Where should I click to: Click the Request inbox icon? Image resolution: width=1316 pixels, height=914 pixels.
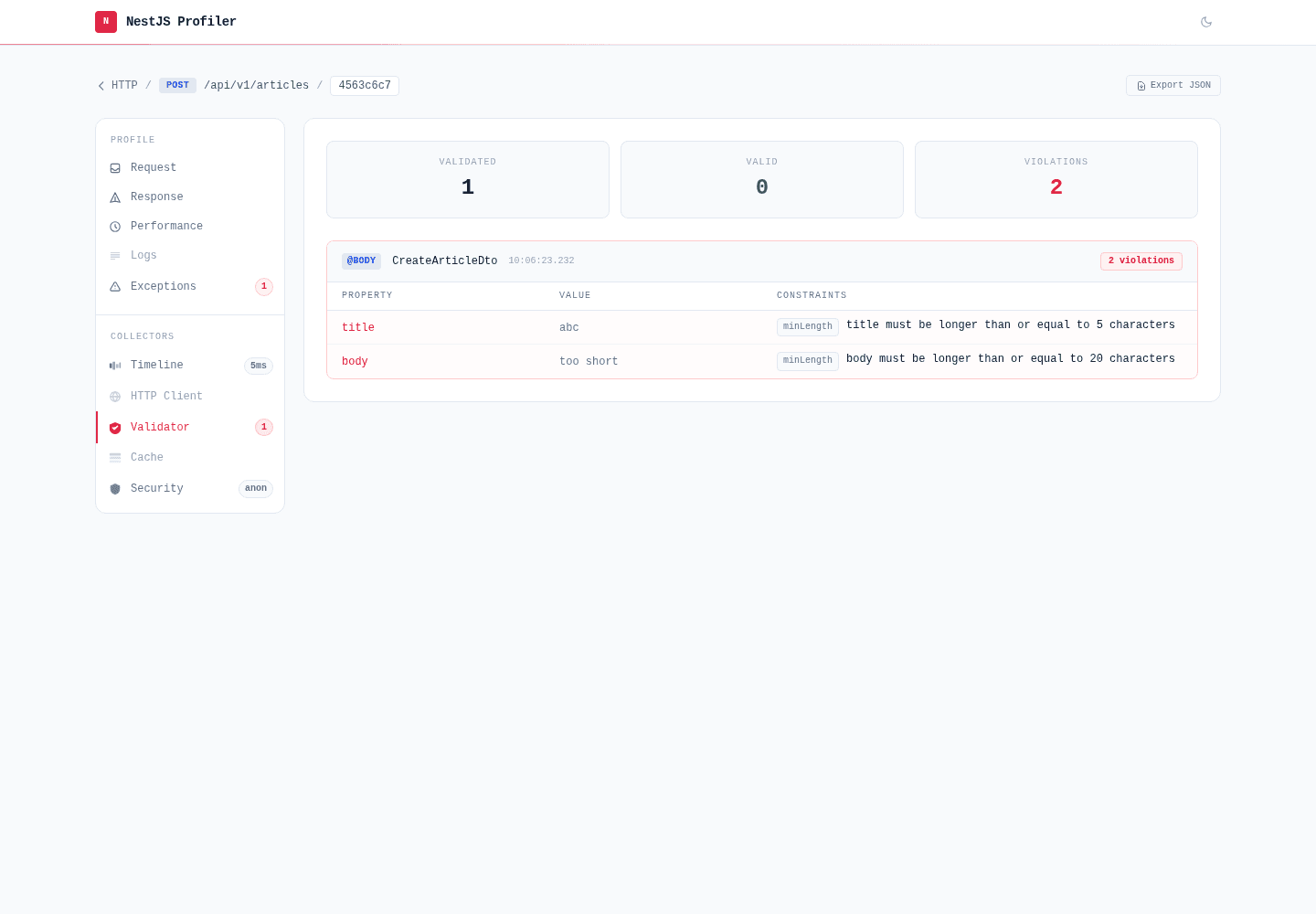pos(115,168)
